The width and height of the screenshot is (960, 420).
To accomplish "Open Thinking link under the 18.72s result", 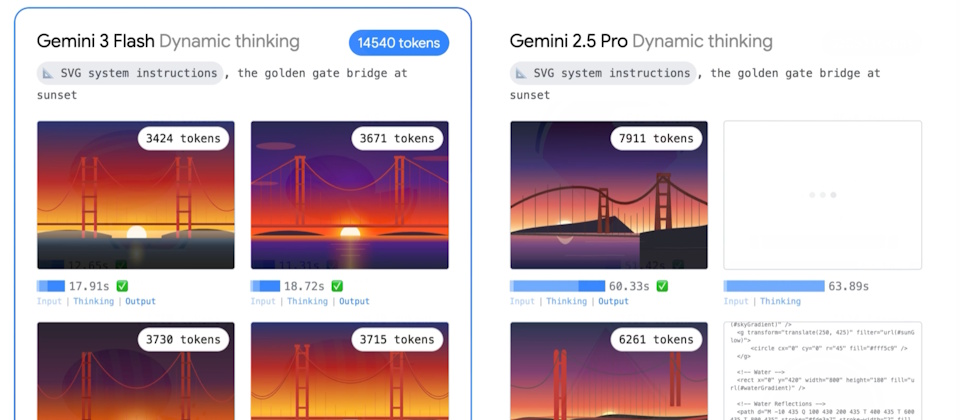I will coord(307,301).
